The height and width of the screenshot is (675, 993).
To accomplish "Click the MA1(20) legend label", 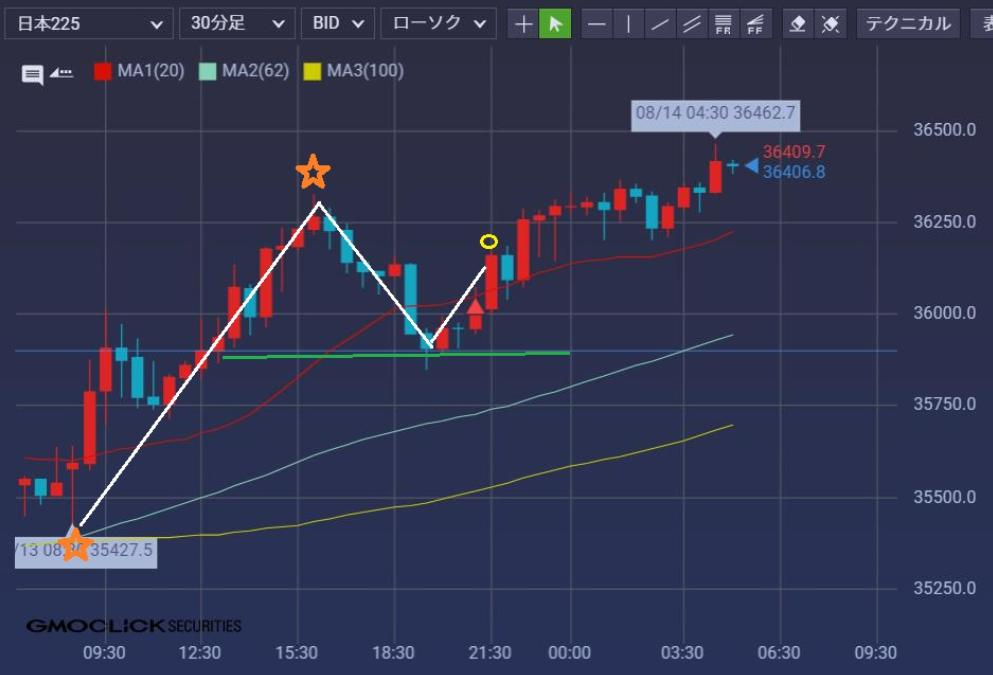I will [x=151, y=71].
